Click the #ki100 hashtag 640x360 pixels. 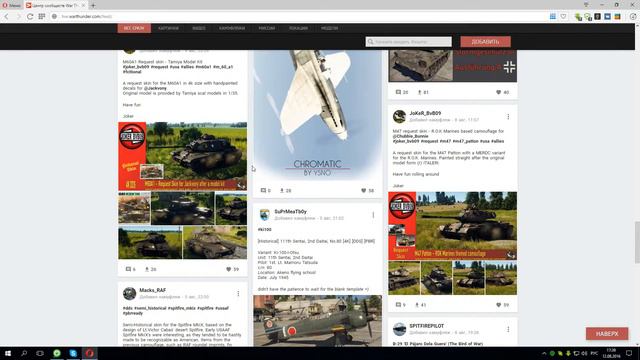tap(264, 229)
